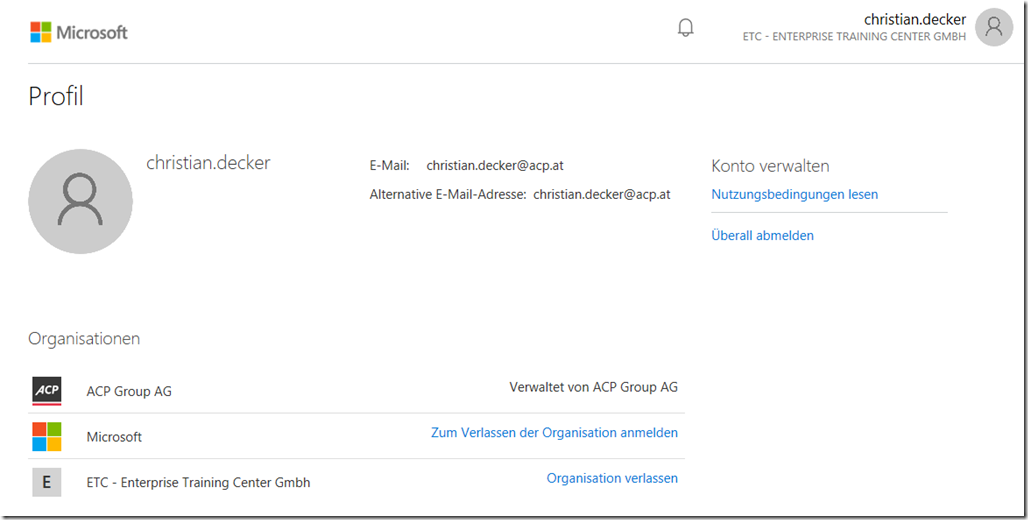Viewport: 1028px width, 520px height.
Task: Select the ACP Group AG organisation name
Action: click(129, 391)
